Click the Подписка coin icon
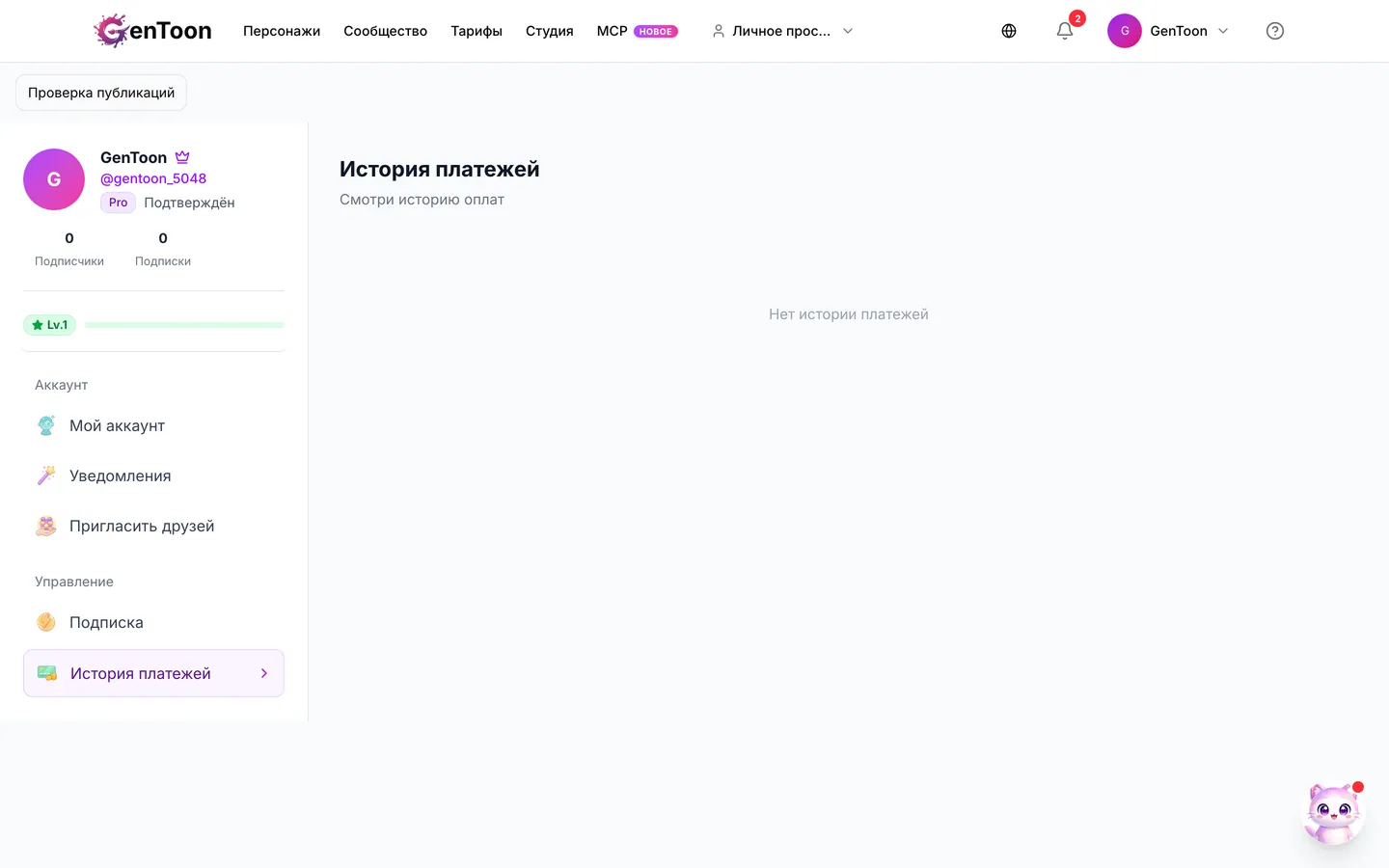1389x868 pixels. pyautogui.click(x=46, y=622)
